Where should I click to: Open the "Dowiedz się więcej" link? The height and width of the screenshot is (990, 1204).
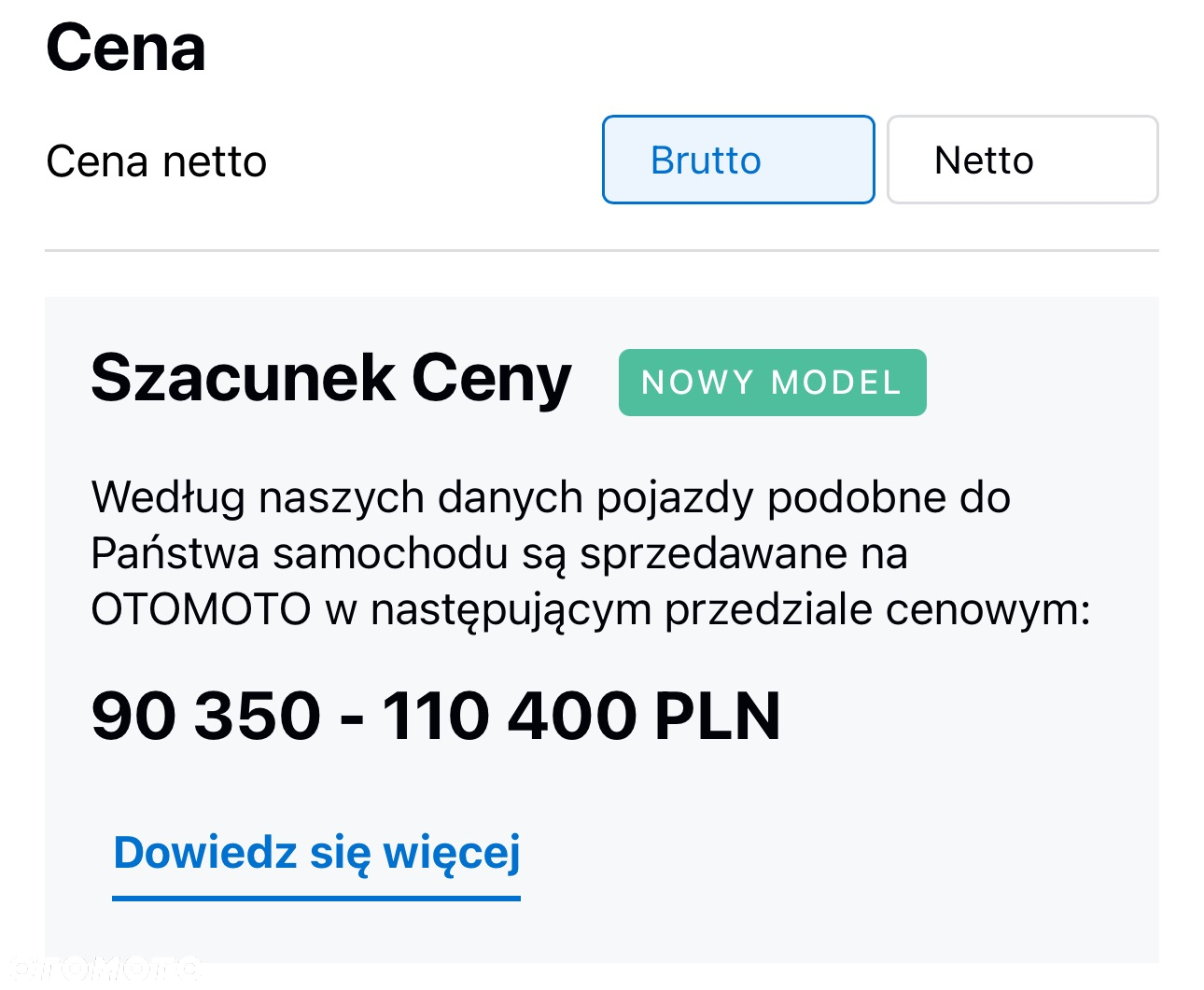[316, 854]
